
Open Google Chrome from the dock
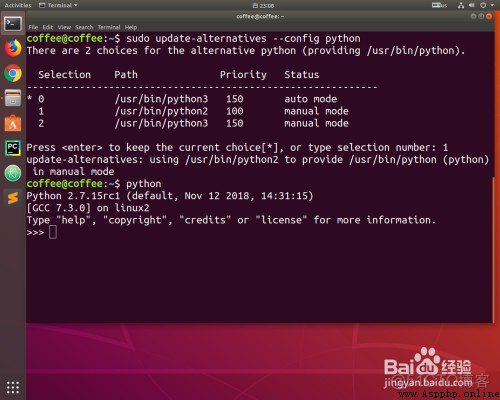click(x=13, y=73)
